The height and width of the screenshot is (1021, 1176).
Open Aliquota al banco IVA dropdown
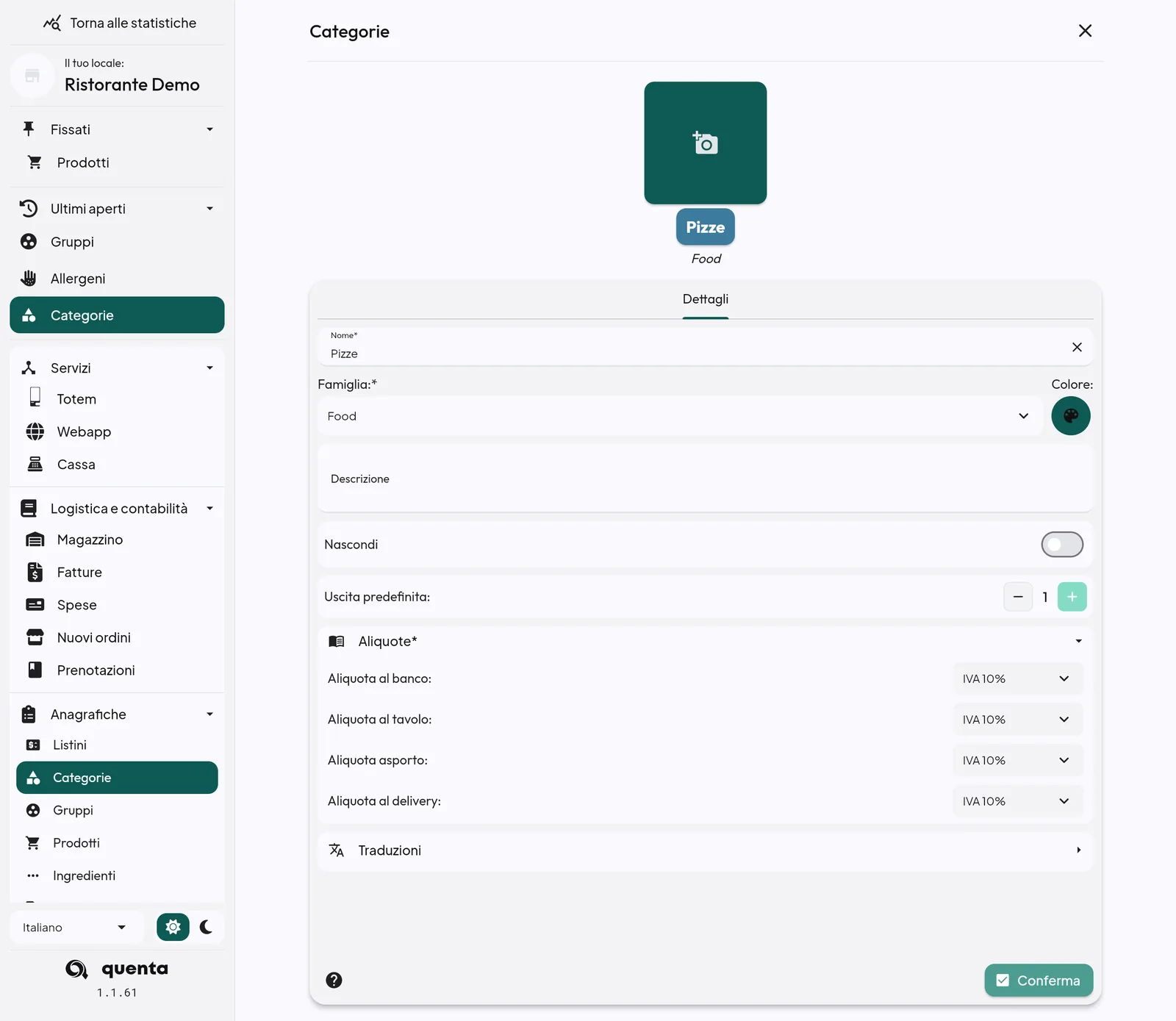1017,678
